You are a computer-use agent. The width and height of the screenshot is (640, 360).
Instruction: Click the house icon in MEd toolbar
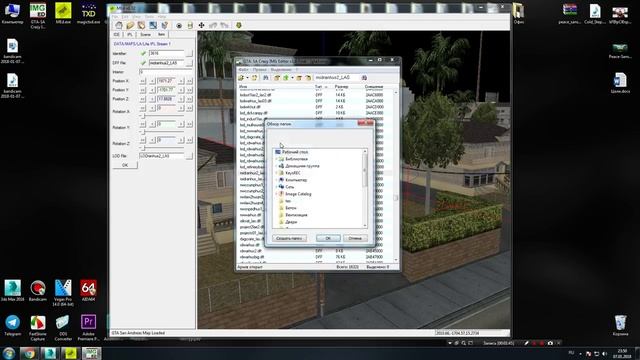point(119,25)
